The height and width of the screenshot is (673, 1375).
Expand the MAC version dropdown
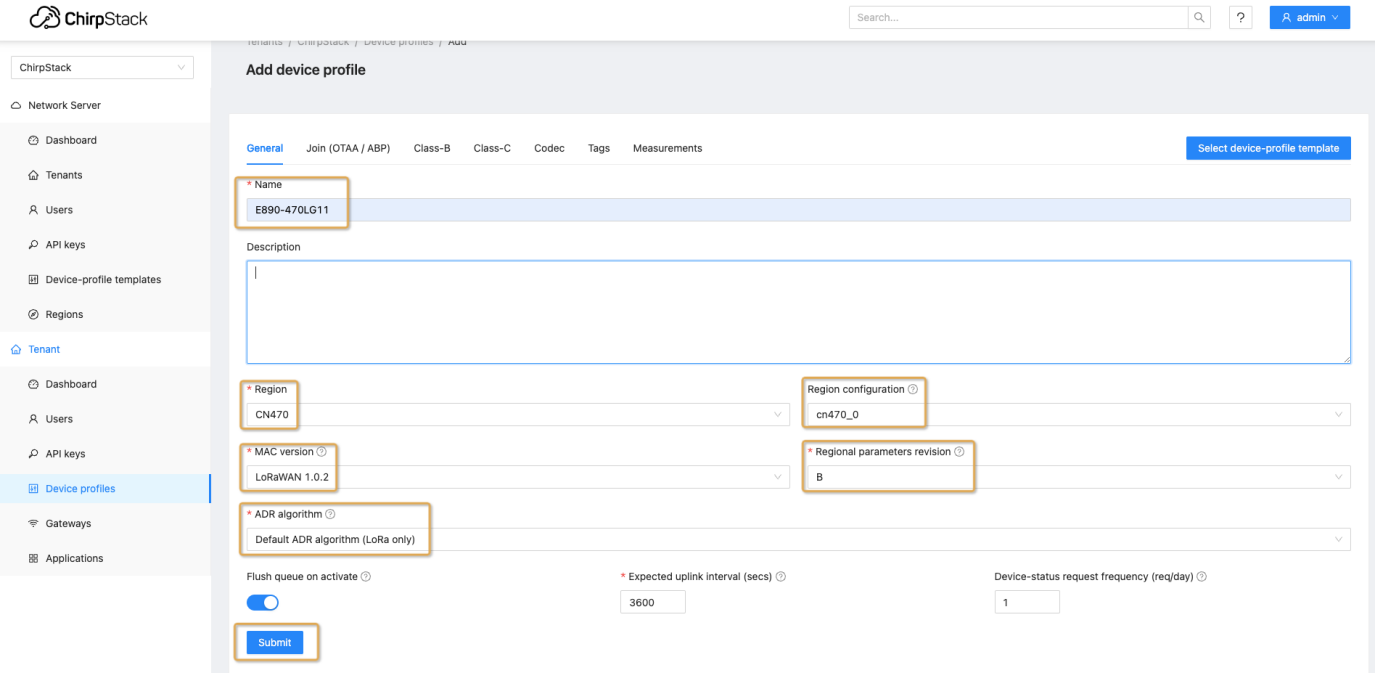tap(515, 477)
